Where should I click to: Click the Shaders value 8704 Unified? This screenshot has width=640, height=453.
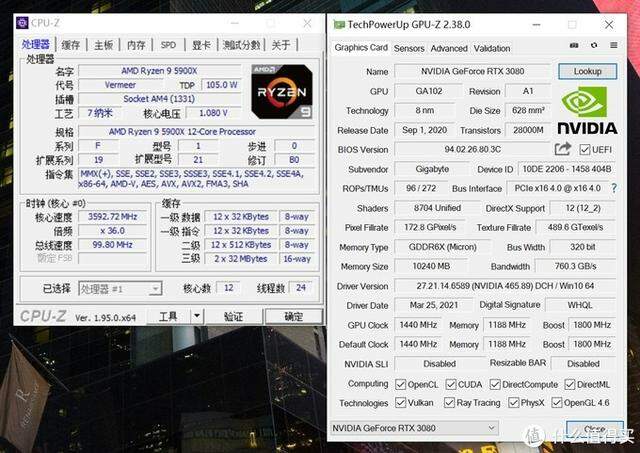point(437,208)
